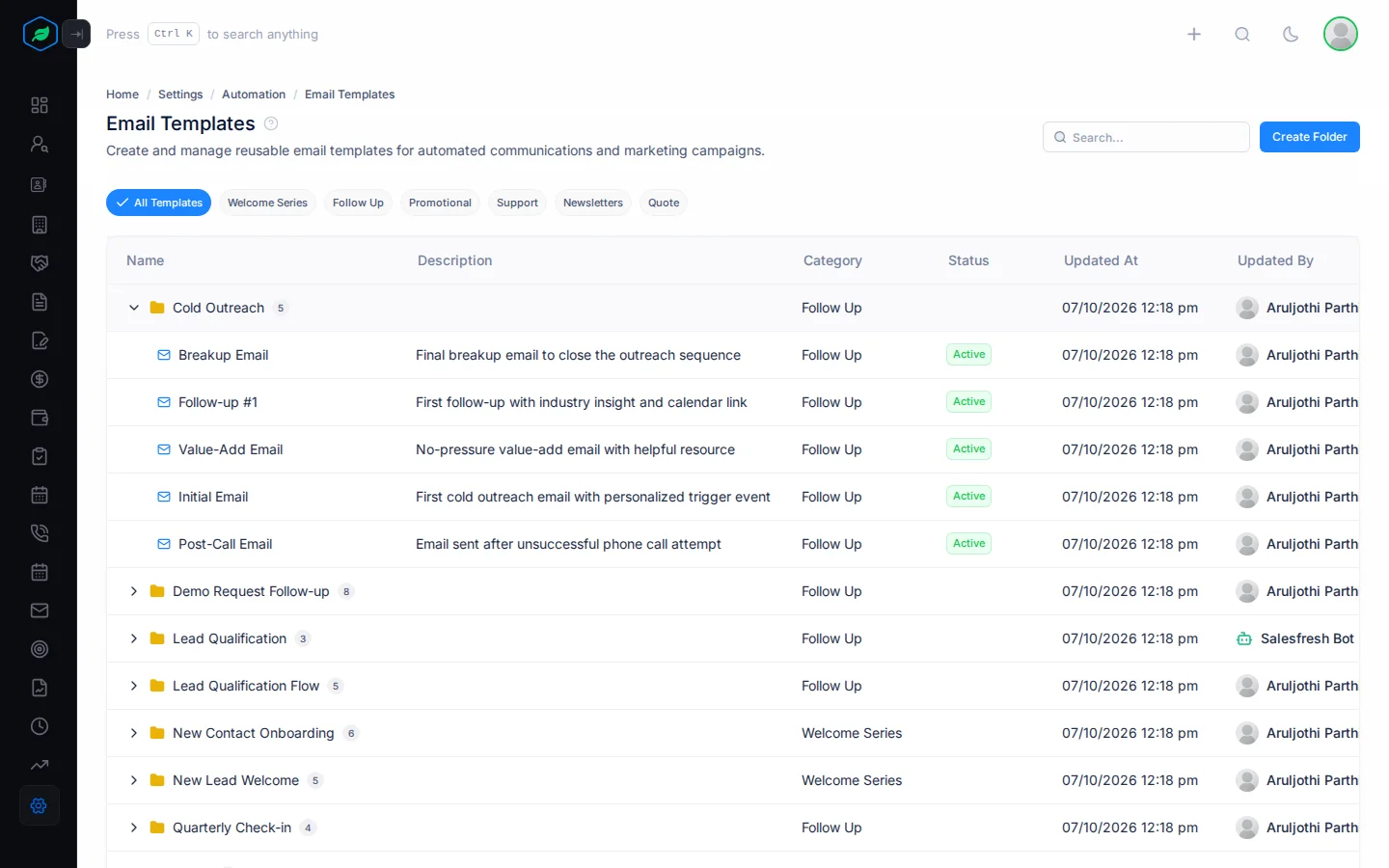Select the Welcome Series filter tab
Screen dimensions: 1389x868
click(267, 203)
